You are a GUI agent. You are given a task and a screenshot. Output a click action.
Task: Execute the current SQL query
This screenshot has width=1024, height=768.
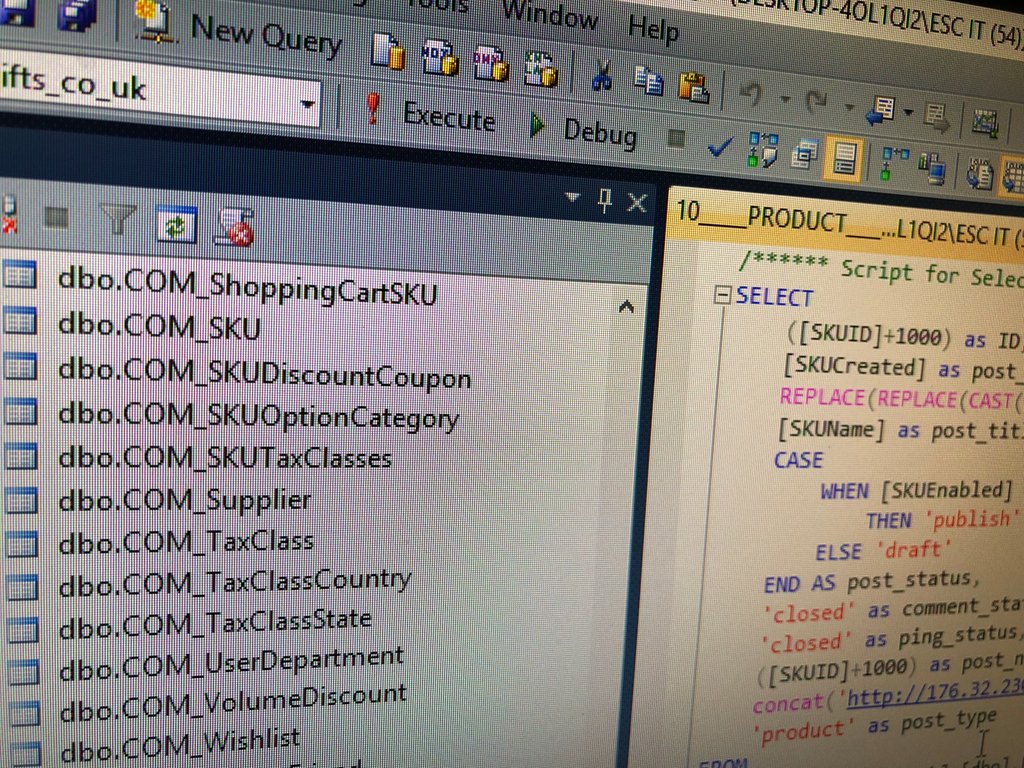[x=431, y=115]
